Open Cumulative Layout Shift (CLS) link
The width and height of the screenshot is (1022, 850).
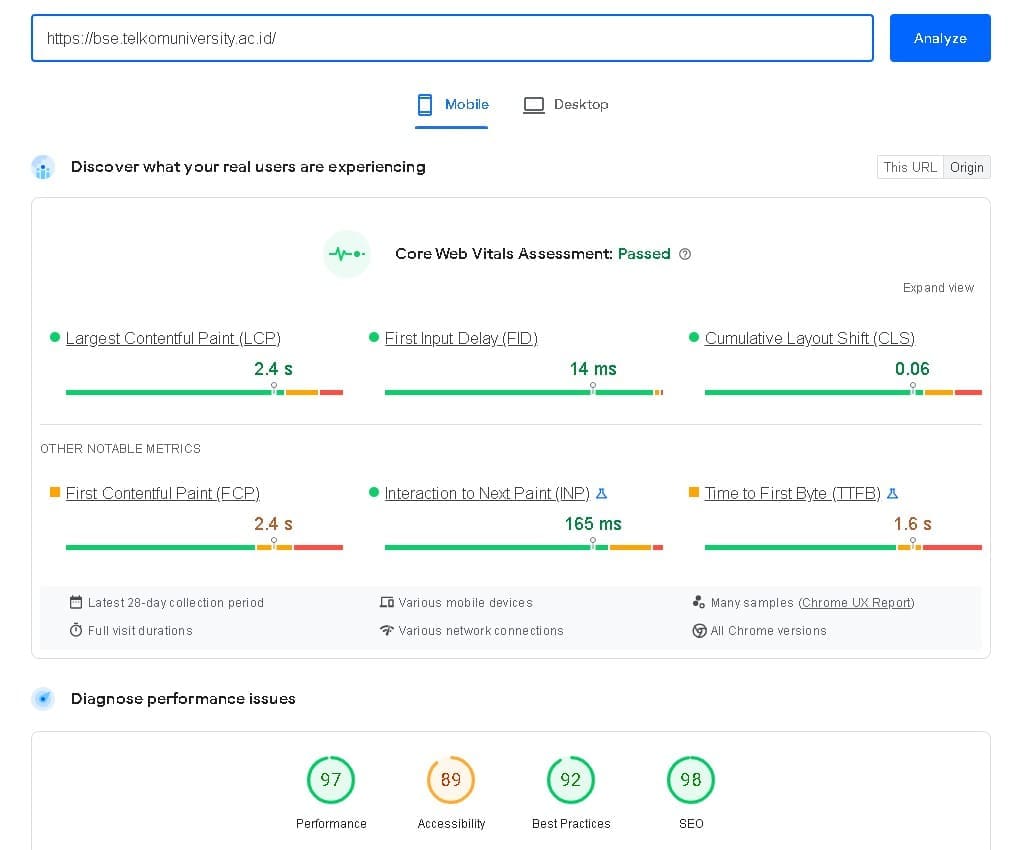click(x=810, y=338)
